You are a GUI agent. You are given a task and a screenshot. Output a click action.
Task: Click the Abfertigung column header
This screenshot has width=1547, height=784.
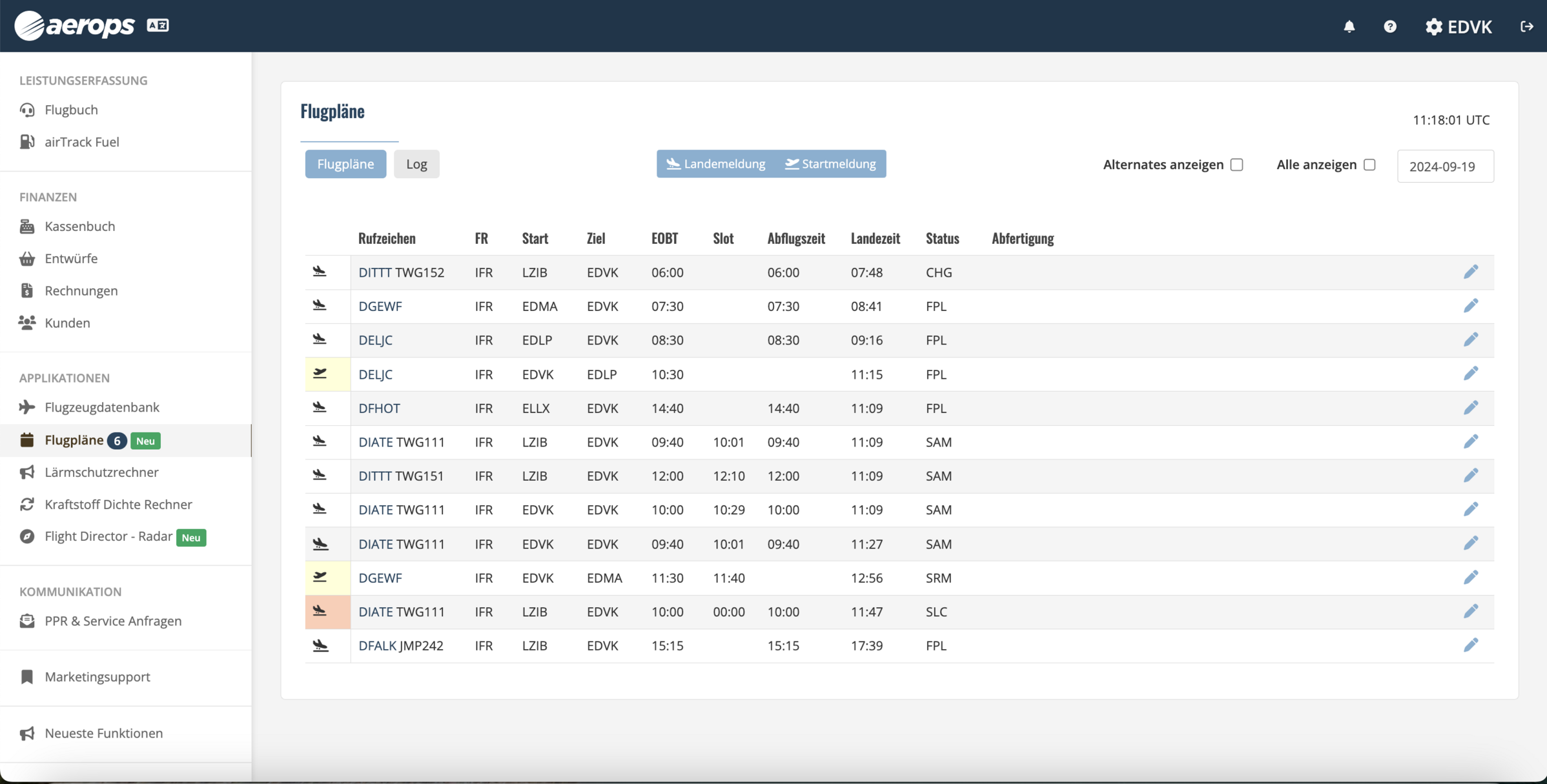click(x=1023, y=238)
